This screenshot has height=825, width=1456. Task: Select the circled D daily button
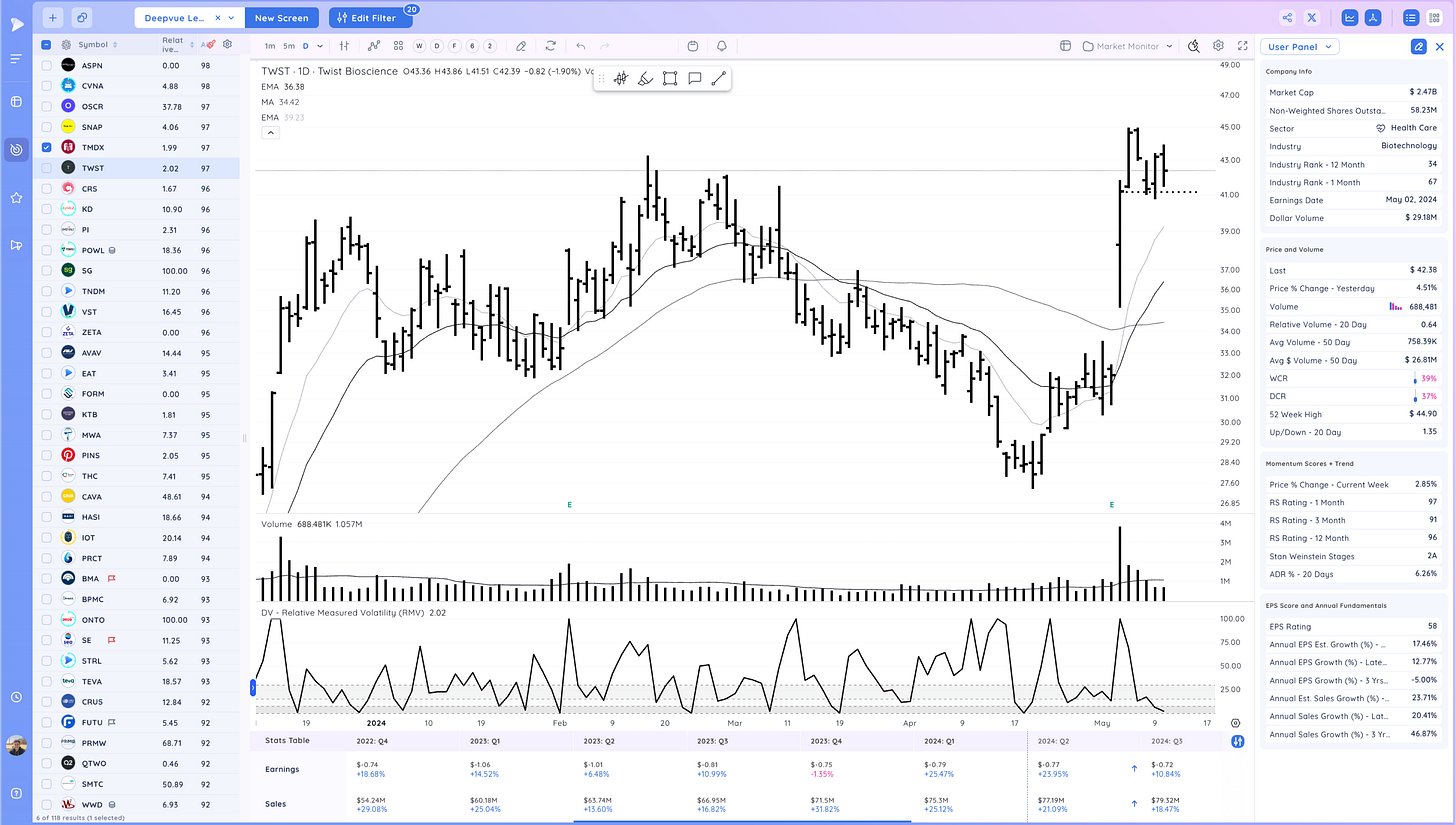point(437,46)
